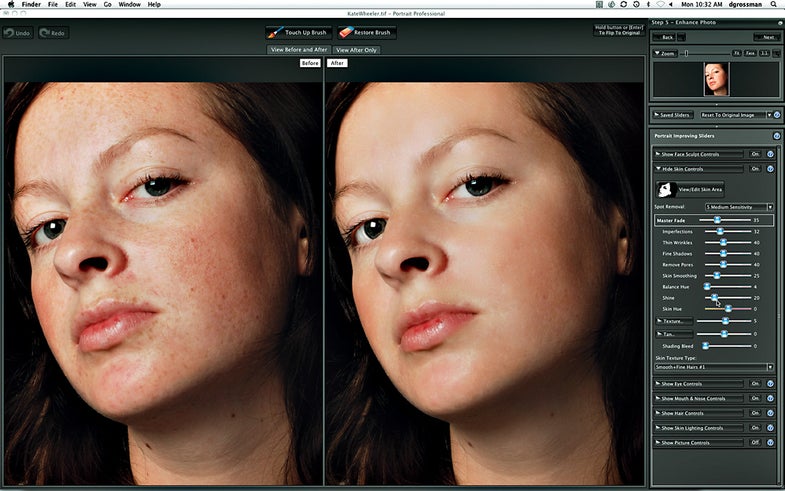Toggle Mouth & Nose Controls On button

click(755, 398)
